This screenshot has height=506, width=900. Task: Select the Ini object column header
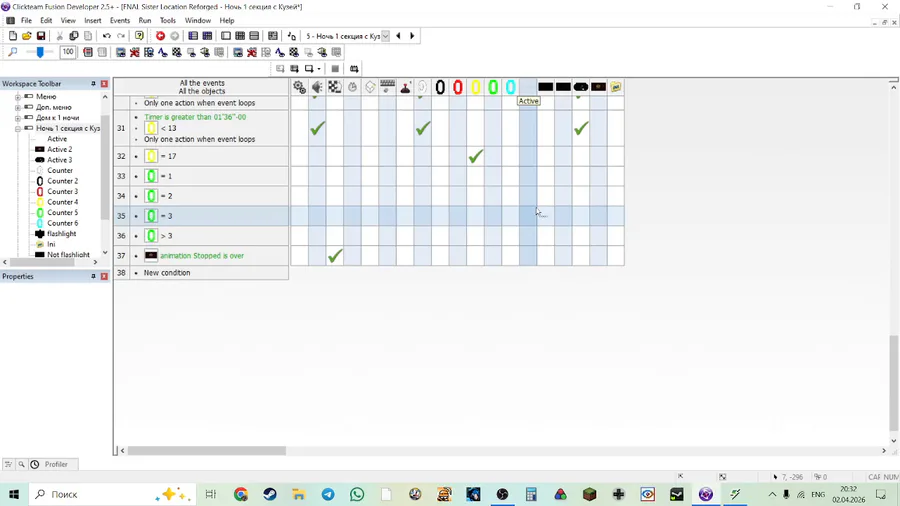[616, 87]
